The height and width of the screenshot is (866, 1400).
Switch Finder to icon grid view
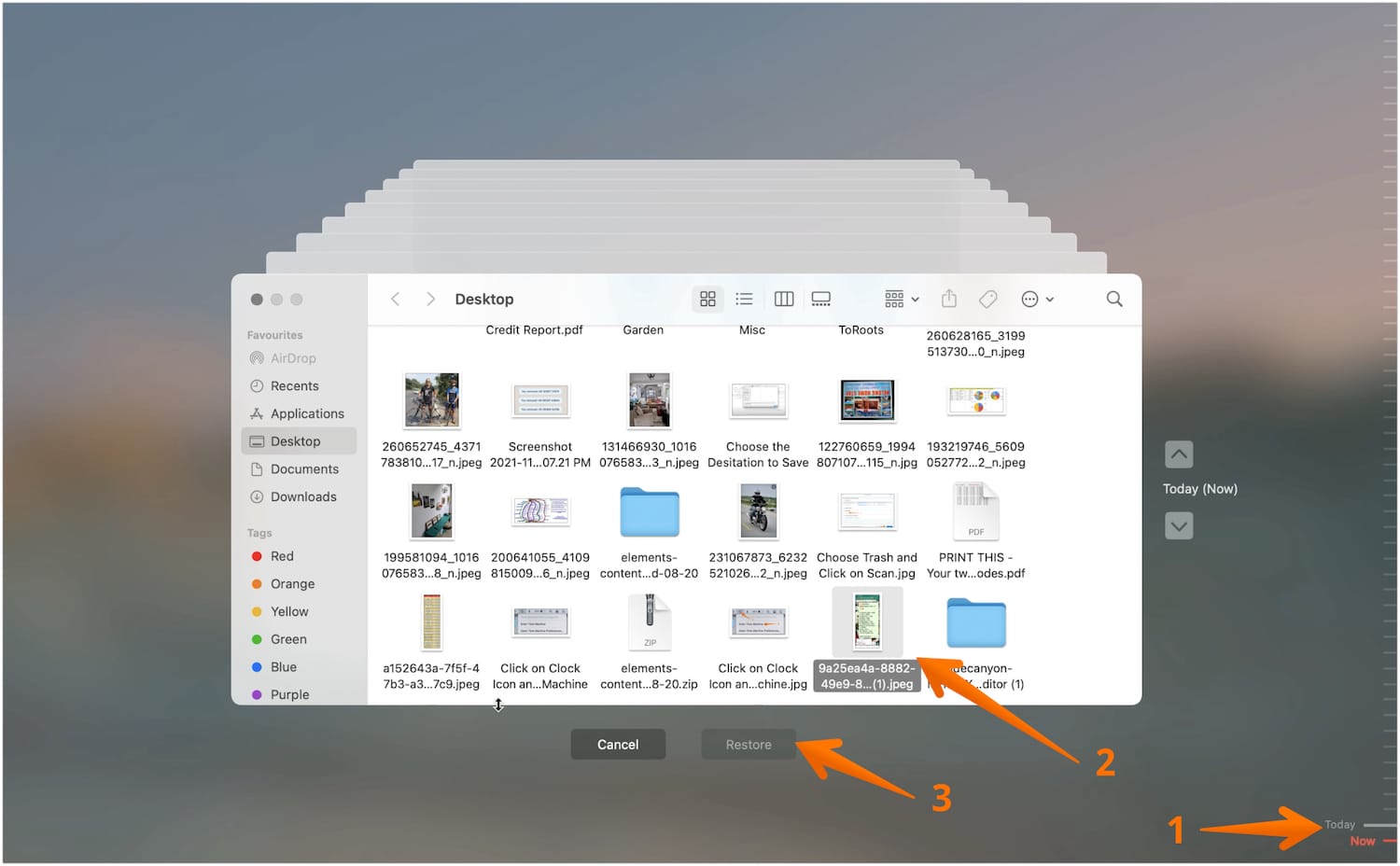pos(707,299)
